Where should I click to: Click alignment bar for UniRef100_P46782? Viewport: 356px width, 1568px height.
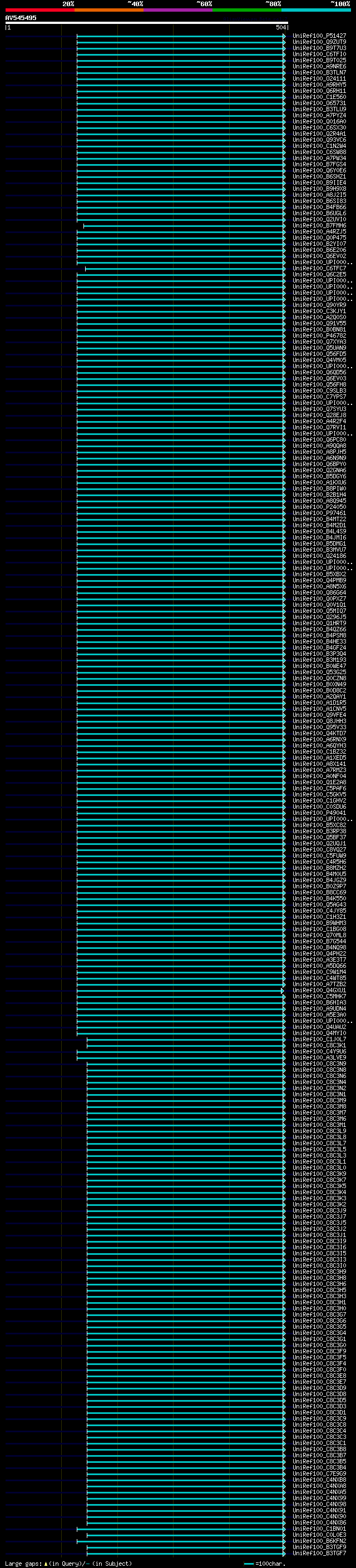pos(181,336)
